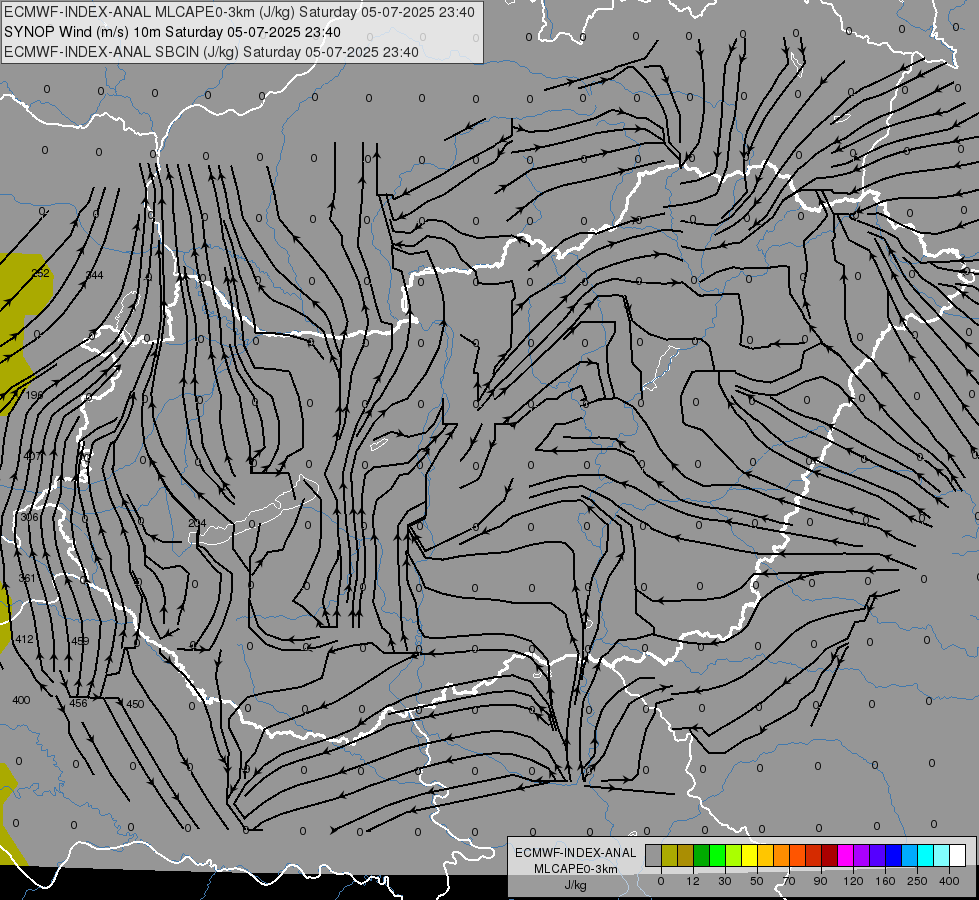Select the map value 400 at left edge

click(x=21, y=700)
